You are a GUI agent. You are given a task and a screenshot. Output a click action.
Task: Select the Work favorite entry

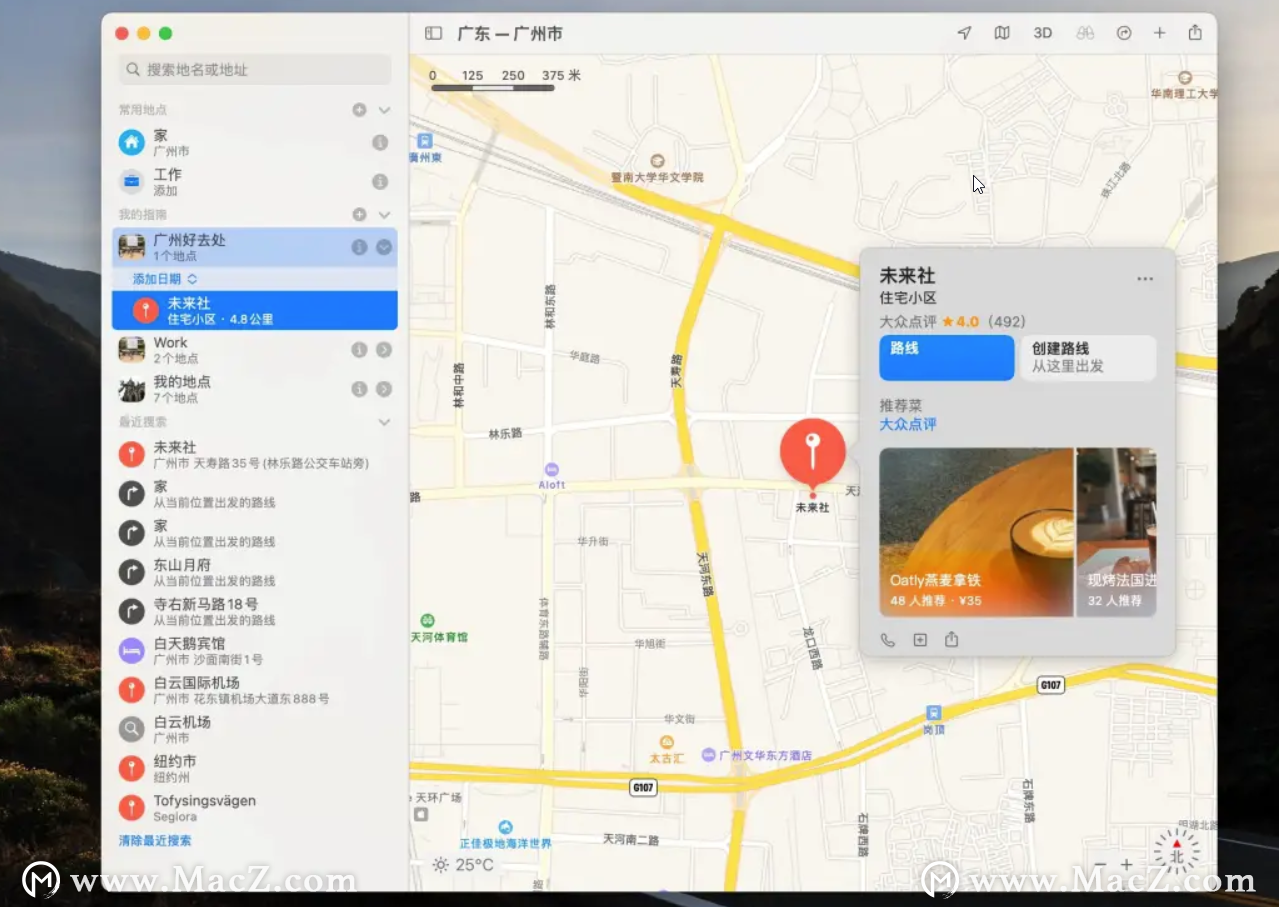coord(254,182)
